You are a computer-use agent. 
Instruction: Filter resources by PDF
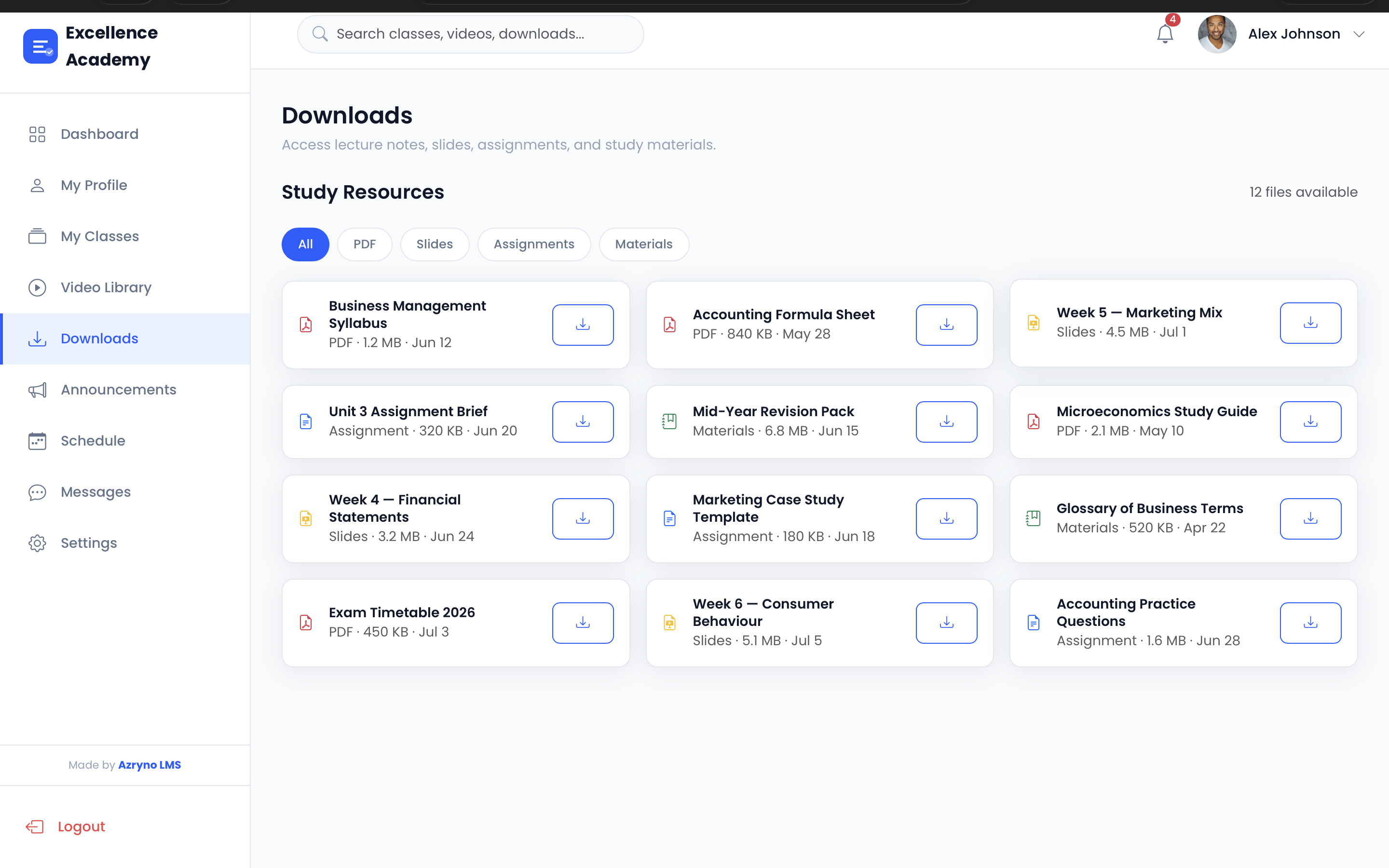pos(365,244)
